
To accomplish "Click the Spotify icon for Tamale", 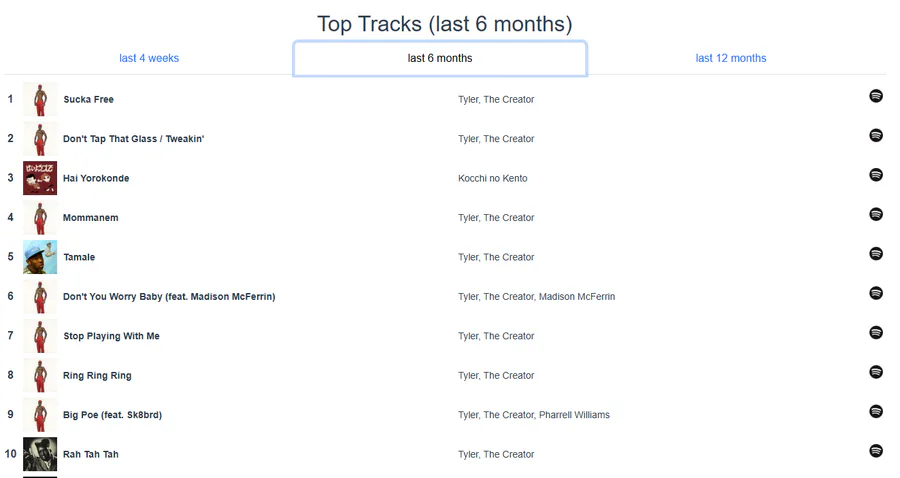I will click(876, 254).
